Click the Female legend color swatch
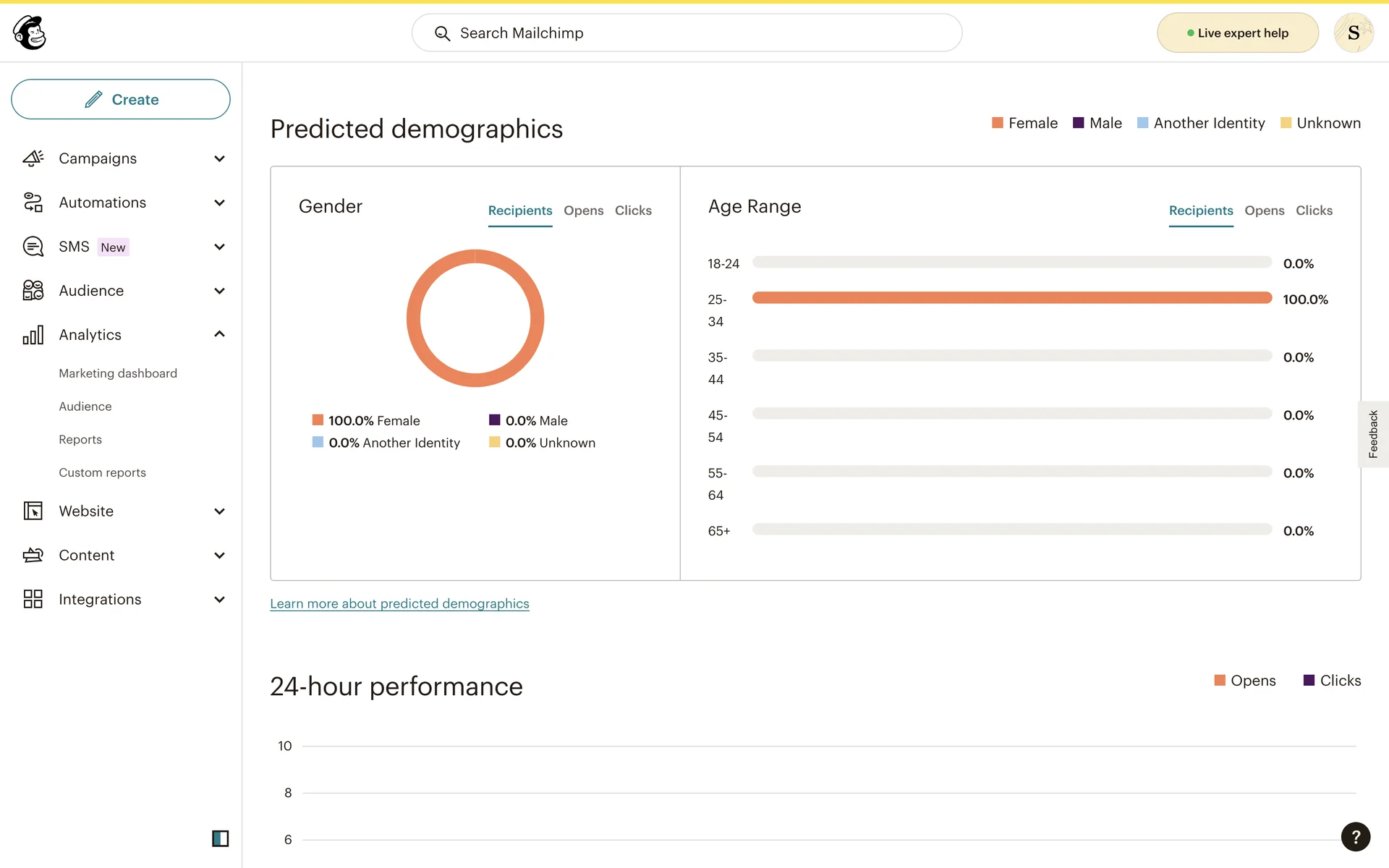Screen dimensions: 1389x868 tap(997, 123)
